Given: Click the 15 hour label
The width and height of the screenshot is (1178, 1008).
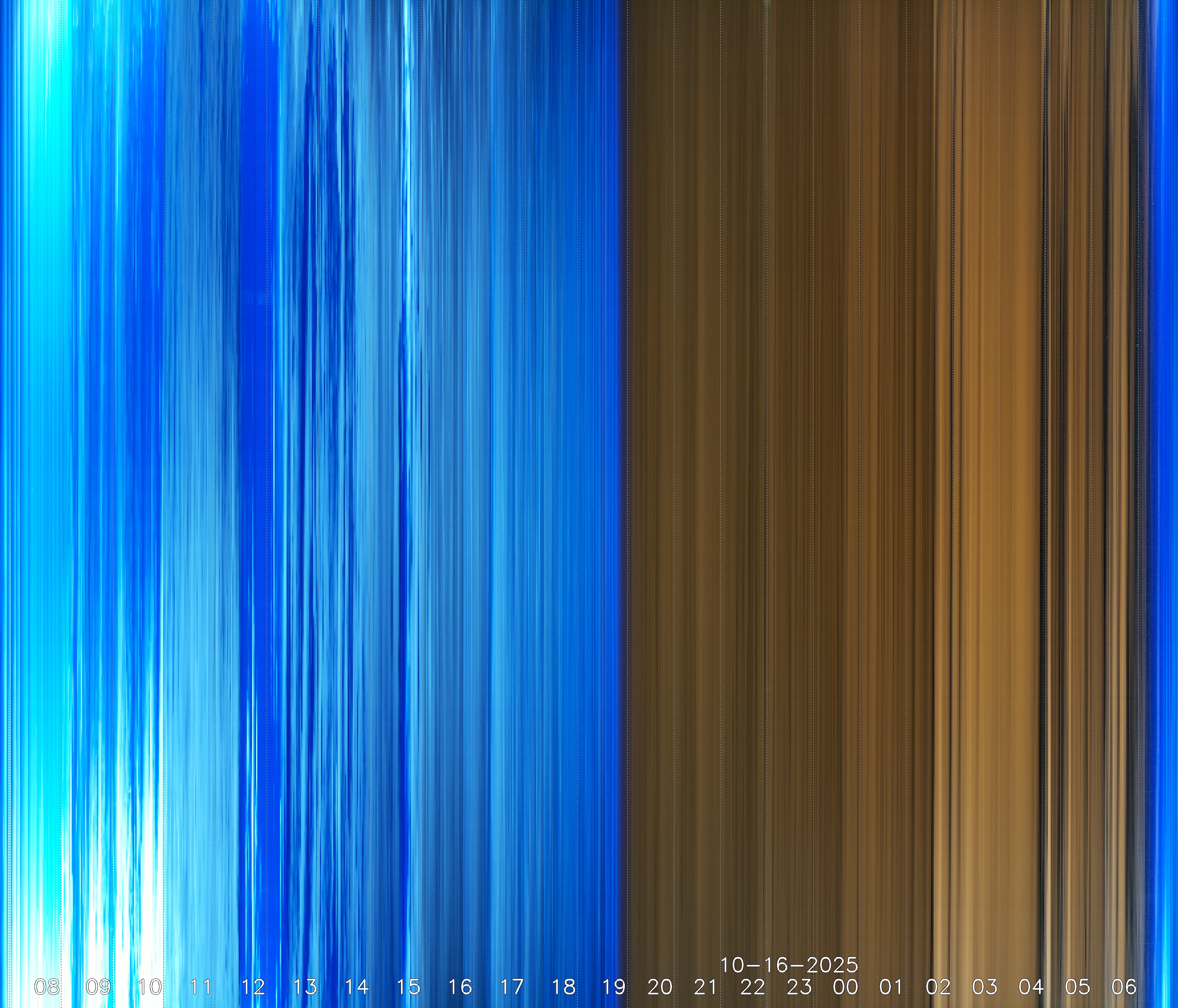Looking at the screenshot, I should point(408,987).
